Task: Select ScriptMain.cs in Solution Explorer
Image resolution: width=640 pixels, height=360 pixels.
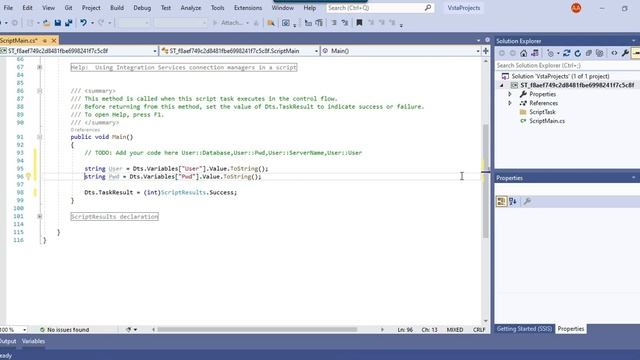Action: 547,121
